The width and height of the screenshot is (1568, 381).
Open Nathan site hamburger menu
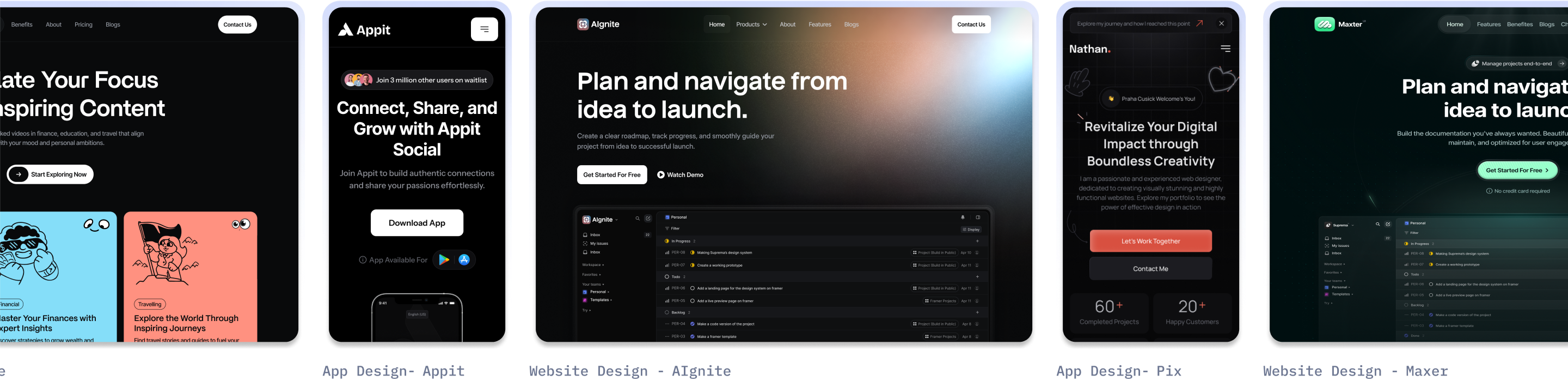1224,49
